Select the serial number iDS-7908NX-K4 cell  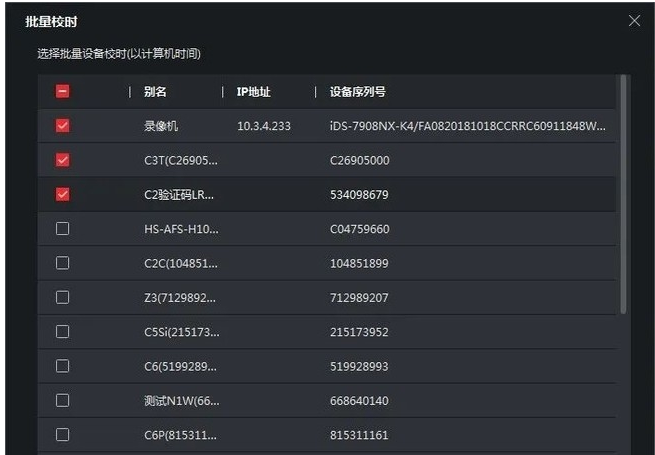coord(467,126)
